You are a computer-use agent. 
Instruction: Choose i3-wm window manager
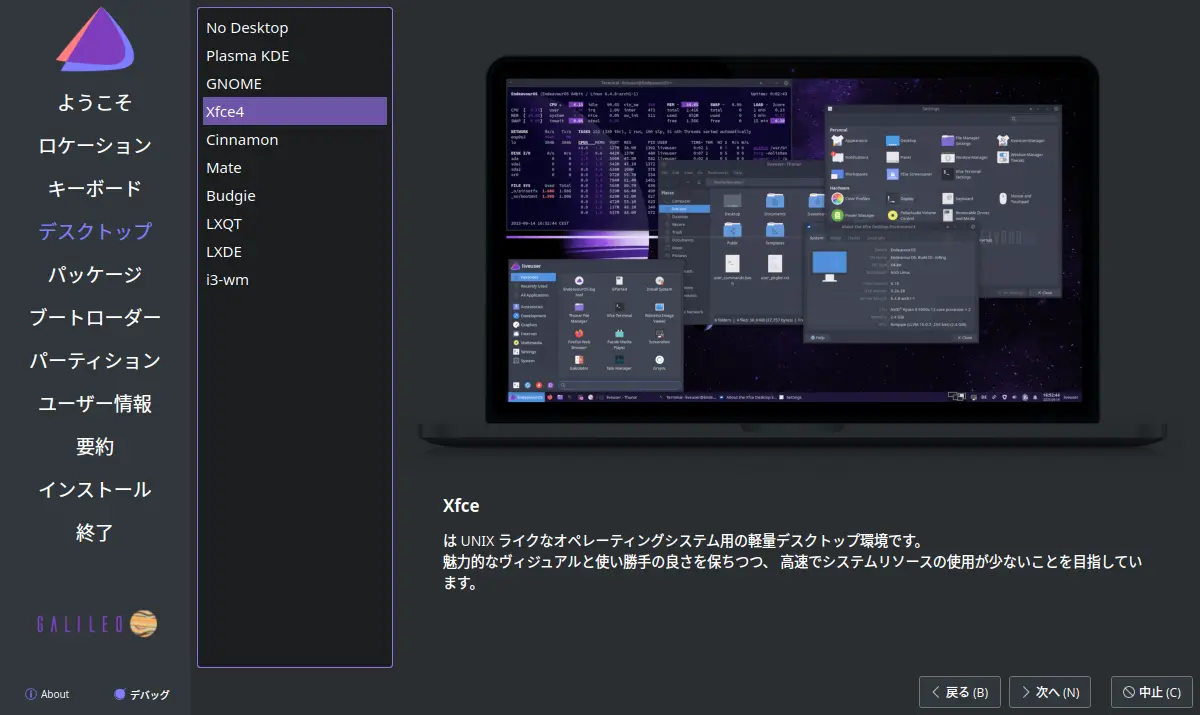pos(227,280)
